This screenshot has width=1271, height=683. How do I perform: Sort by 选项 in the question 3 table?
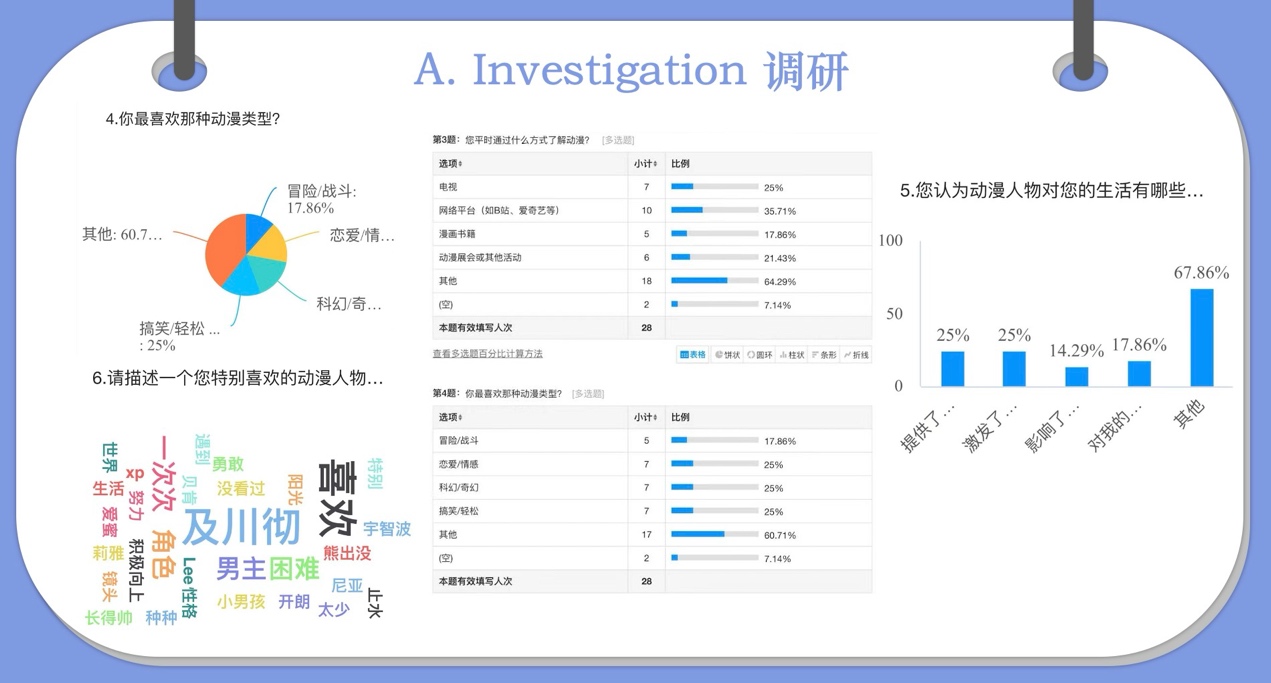(x=451, y=164)
